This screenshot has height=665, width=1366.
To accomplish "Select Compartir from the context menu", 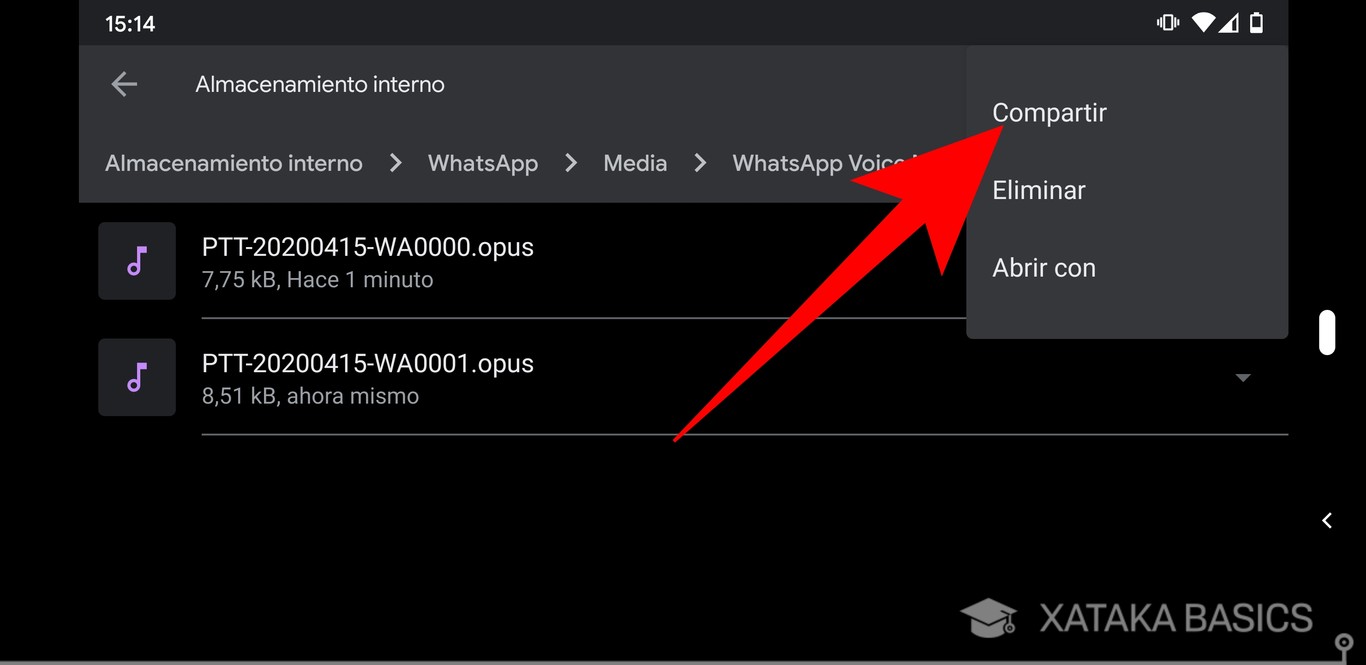I will coord(1049,113).
